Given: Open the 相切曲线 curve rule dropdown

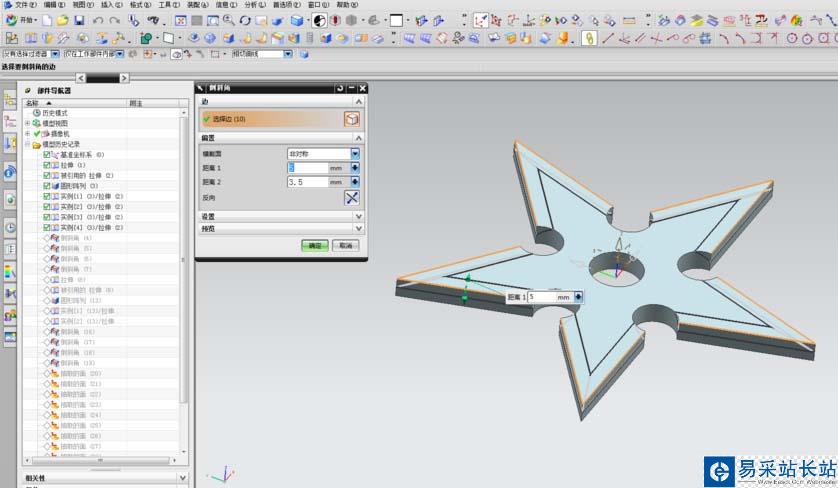Looking at the screenshot, I should point(288,54).
